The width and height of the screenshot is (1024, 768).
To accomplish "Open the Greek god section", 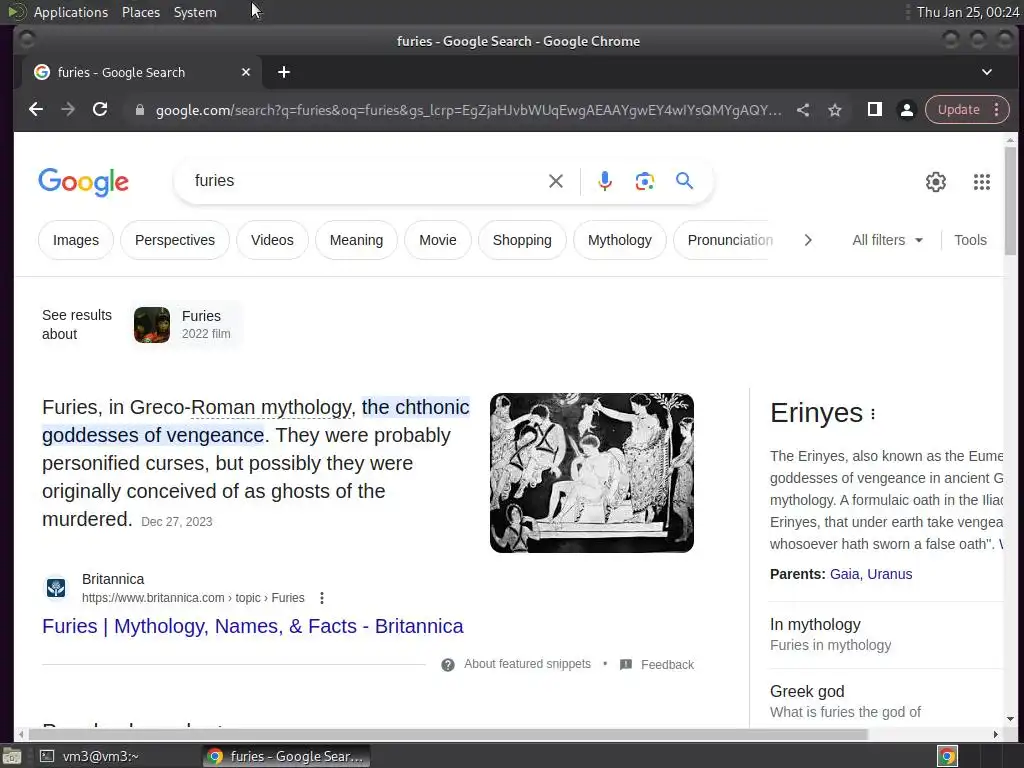I will (886, 701).
